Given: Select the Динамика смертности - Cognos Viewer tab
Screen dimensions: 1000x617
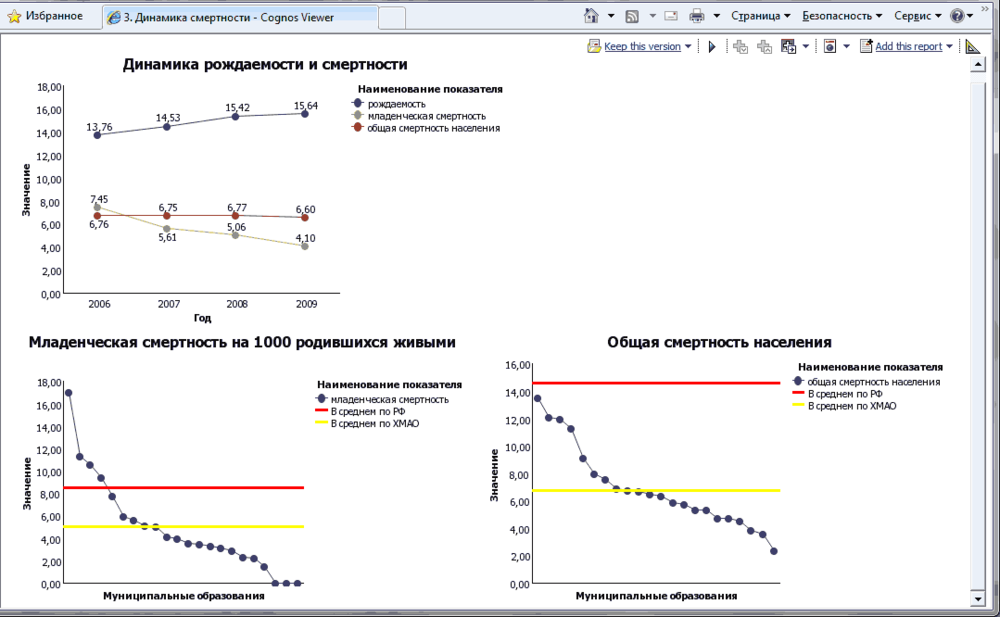Looking at the screenshot, I should tap(240, 17).
